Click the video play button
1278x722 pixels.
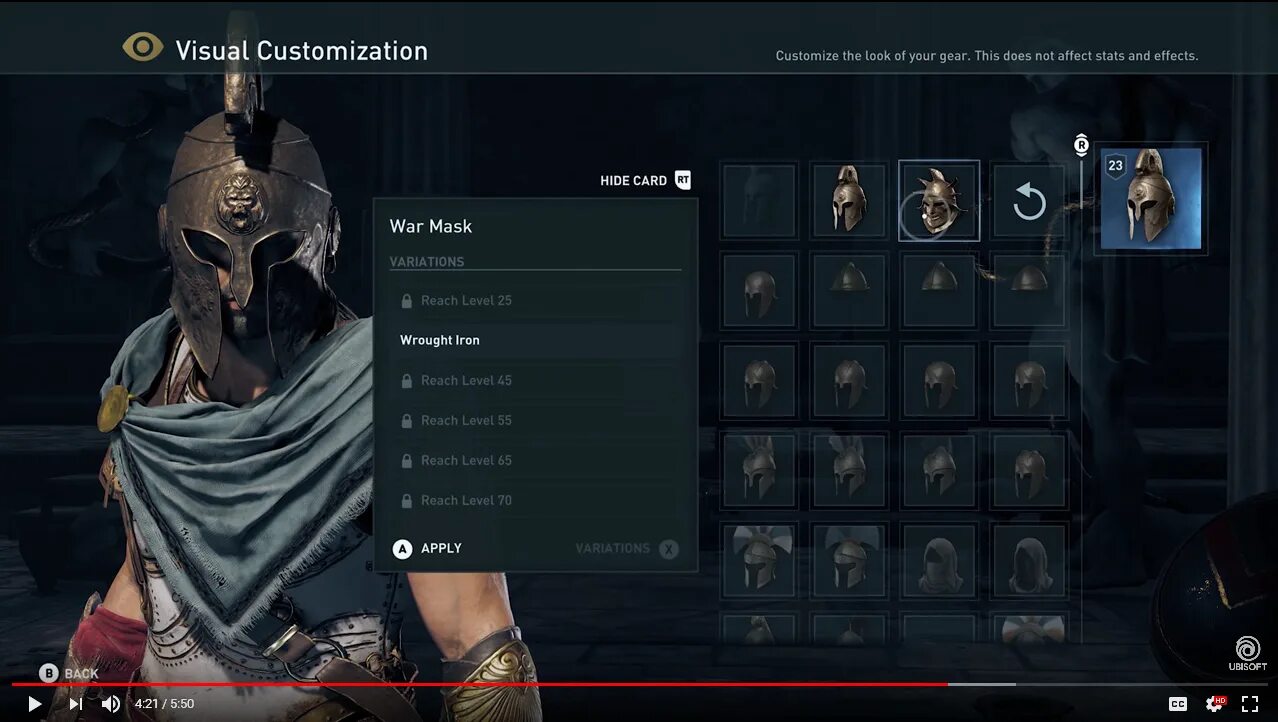(34, 704)
